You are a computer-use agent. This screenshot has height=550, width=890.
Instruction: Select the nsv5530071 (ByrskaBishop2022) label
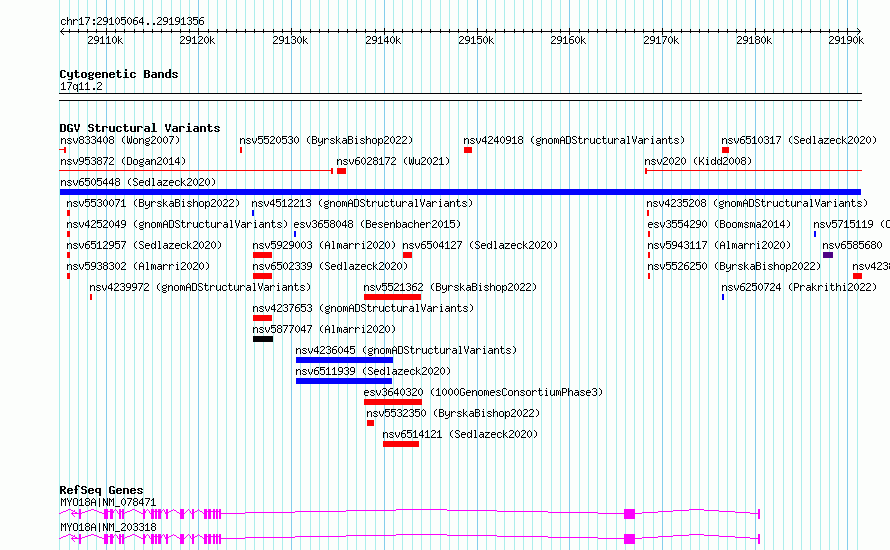[x=153, y=203]
